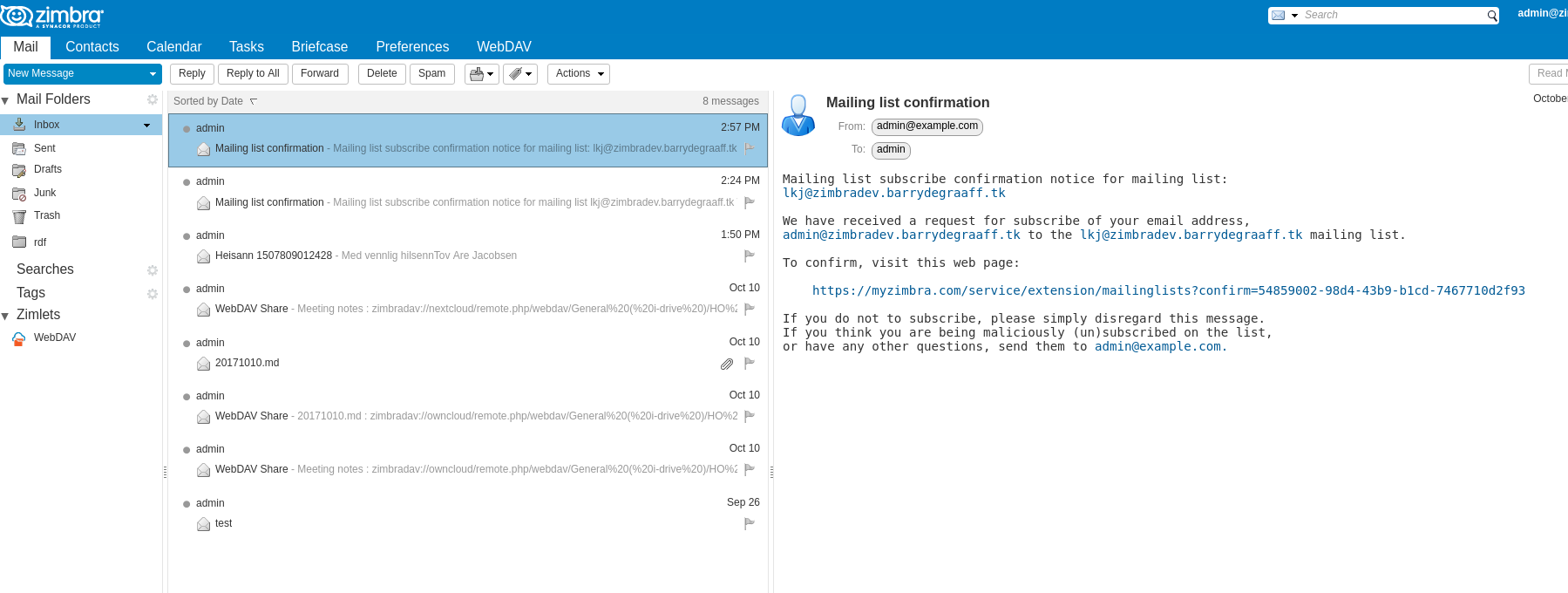Click the print icon in the toolbar

coord(477,74)
